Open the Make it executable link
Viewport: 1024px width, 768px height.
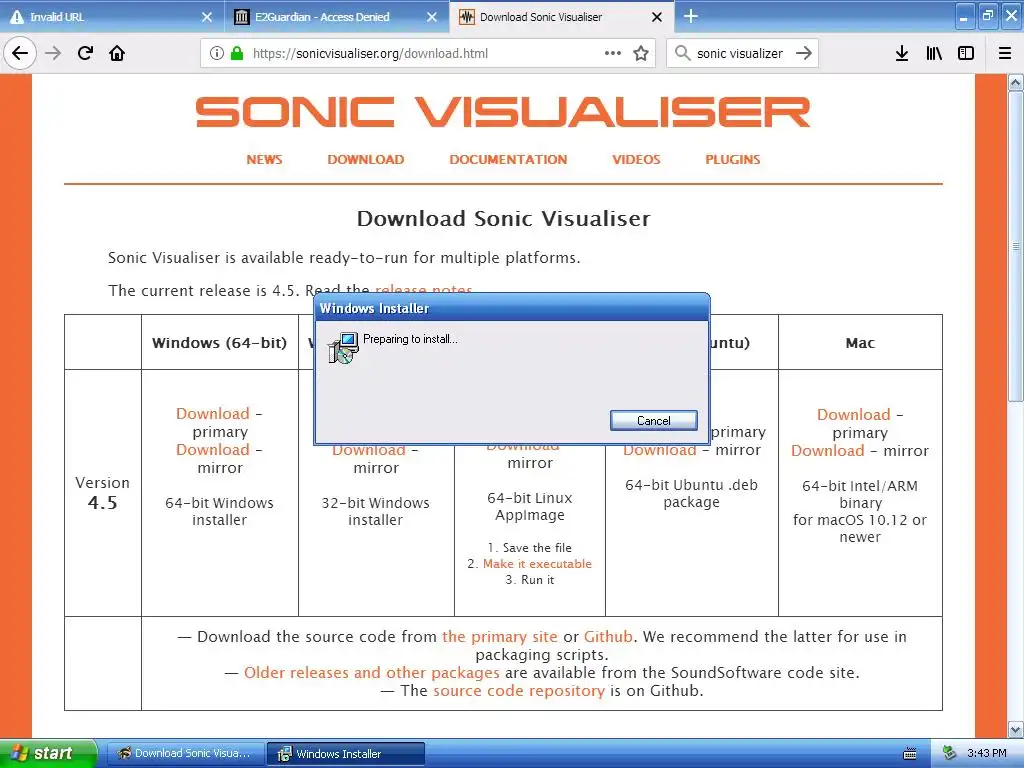coord(537,564)
